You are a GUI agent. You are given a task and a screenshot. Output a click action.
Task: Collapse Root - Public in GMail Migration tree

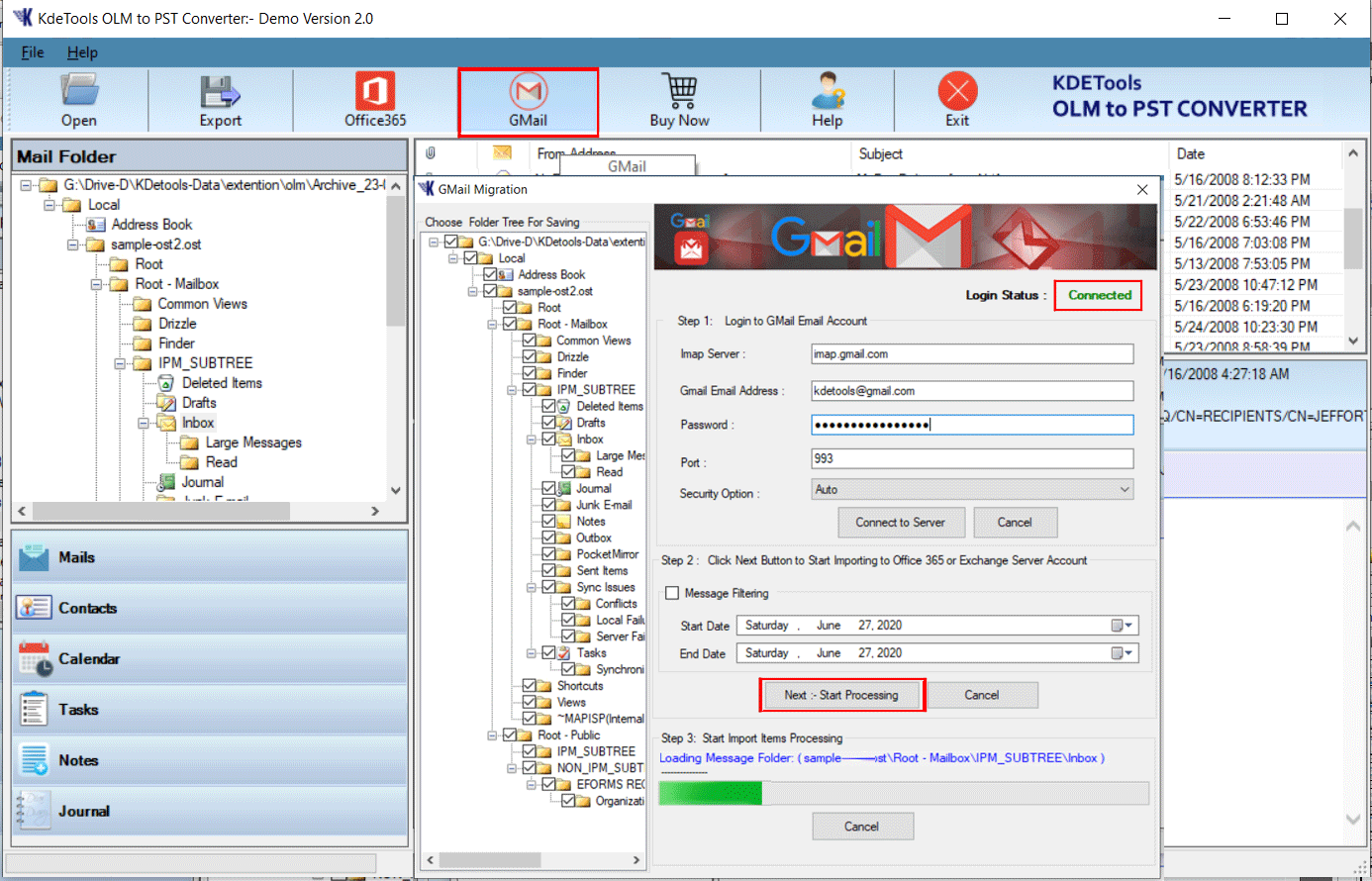click(492, 735)
